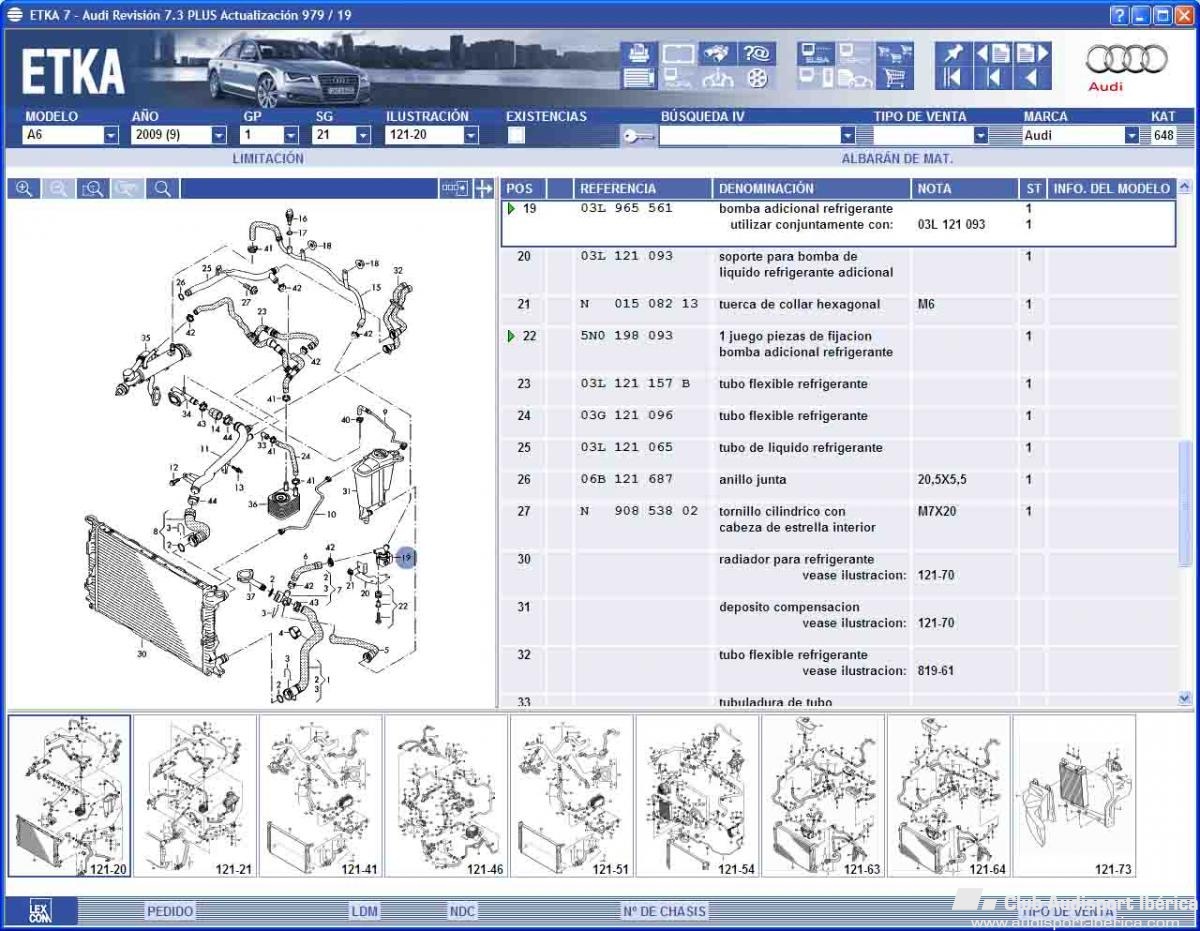Select part reference 03L 121 157 B
The height and width of the screenshot is (931, 1200).
click(x=635, y=384)
